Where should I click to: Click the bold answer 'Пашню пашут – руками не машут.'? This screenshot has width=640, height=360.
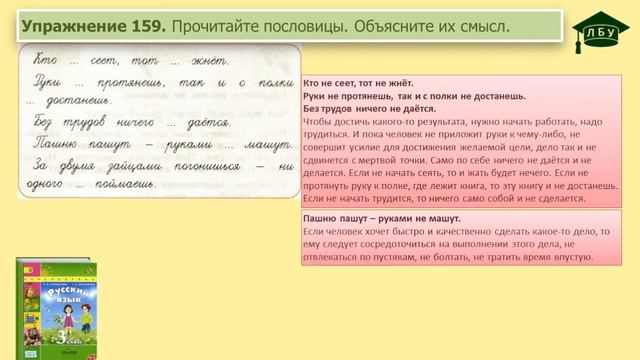coord(382,219)
